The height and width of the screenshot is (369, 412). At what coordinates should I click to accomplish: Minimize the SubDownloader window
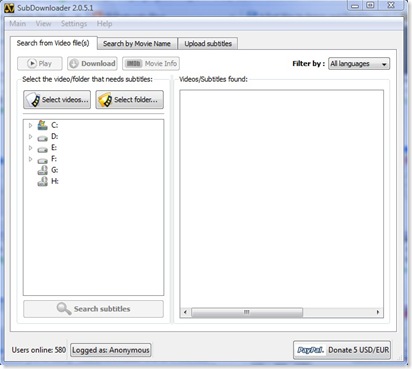355,5
